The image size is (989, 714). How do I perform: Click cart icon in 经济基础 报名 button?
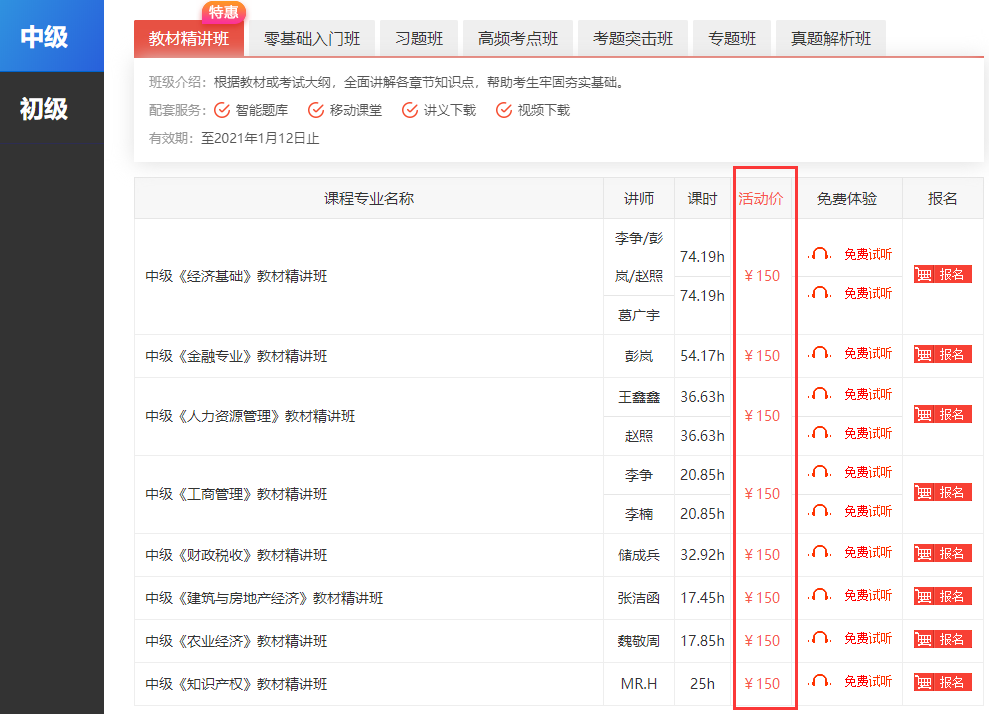pyautogui.click(x=923, y=274)
